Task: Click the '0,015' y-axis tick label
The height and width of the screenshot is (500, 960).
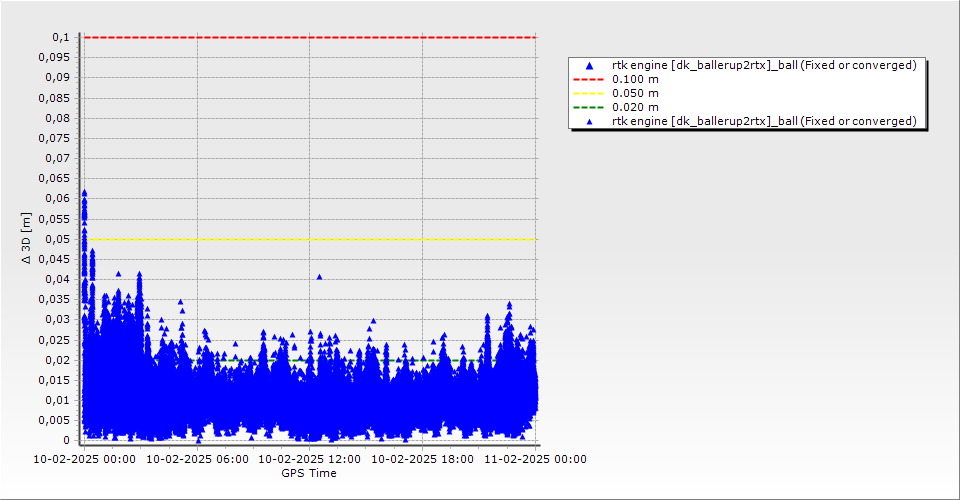Action: (54, 380)
